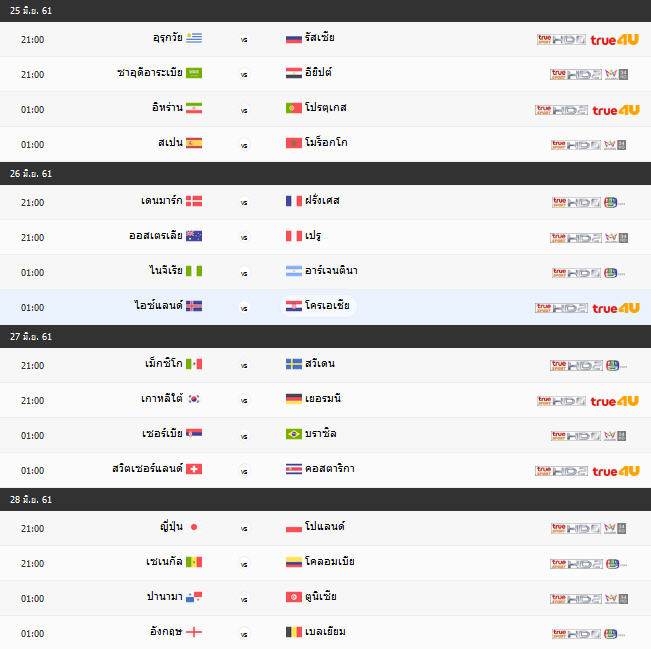
Task: Open the โครเอเชีย team link
Action: click(327, 306)
